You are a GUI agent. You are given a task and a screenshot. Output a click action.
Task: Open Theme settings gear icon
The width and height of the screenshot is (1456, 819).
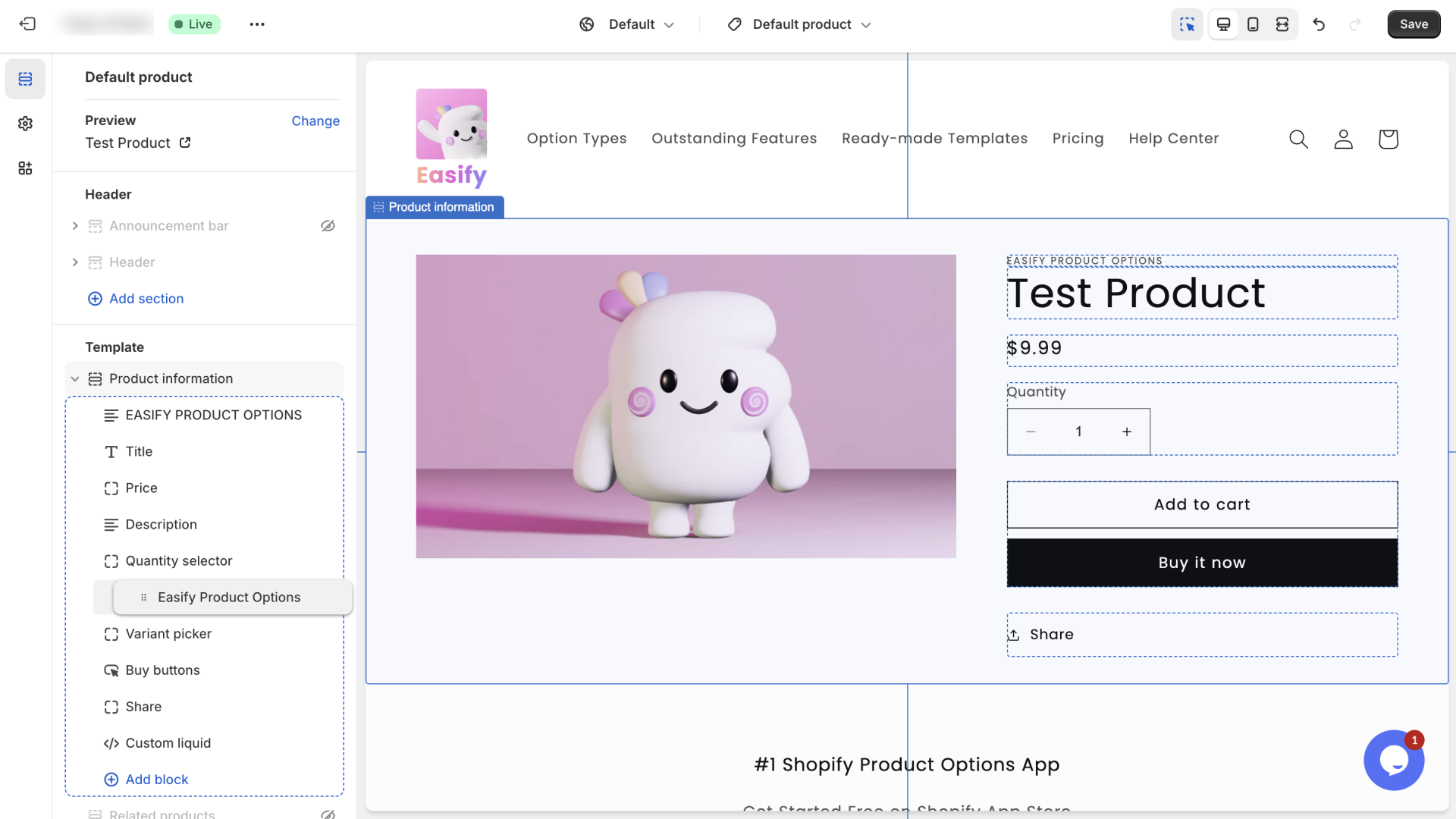point(25,124)
